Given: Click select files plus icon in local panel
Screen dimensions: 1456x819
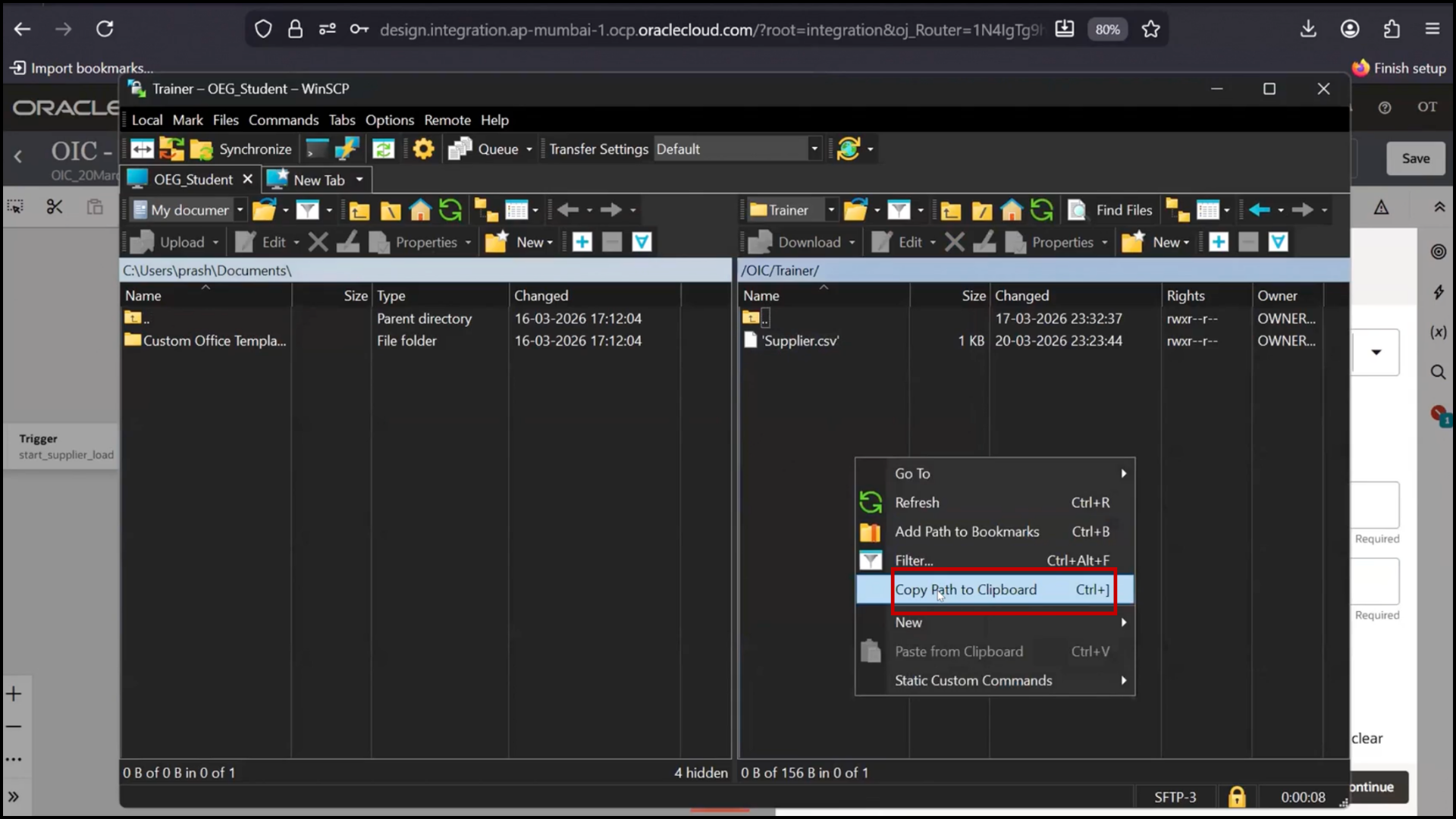Looking at the screenshot, I should tap(582, 242).
